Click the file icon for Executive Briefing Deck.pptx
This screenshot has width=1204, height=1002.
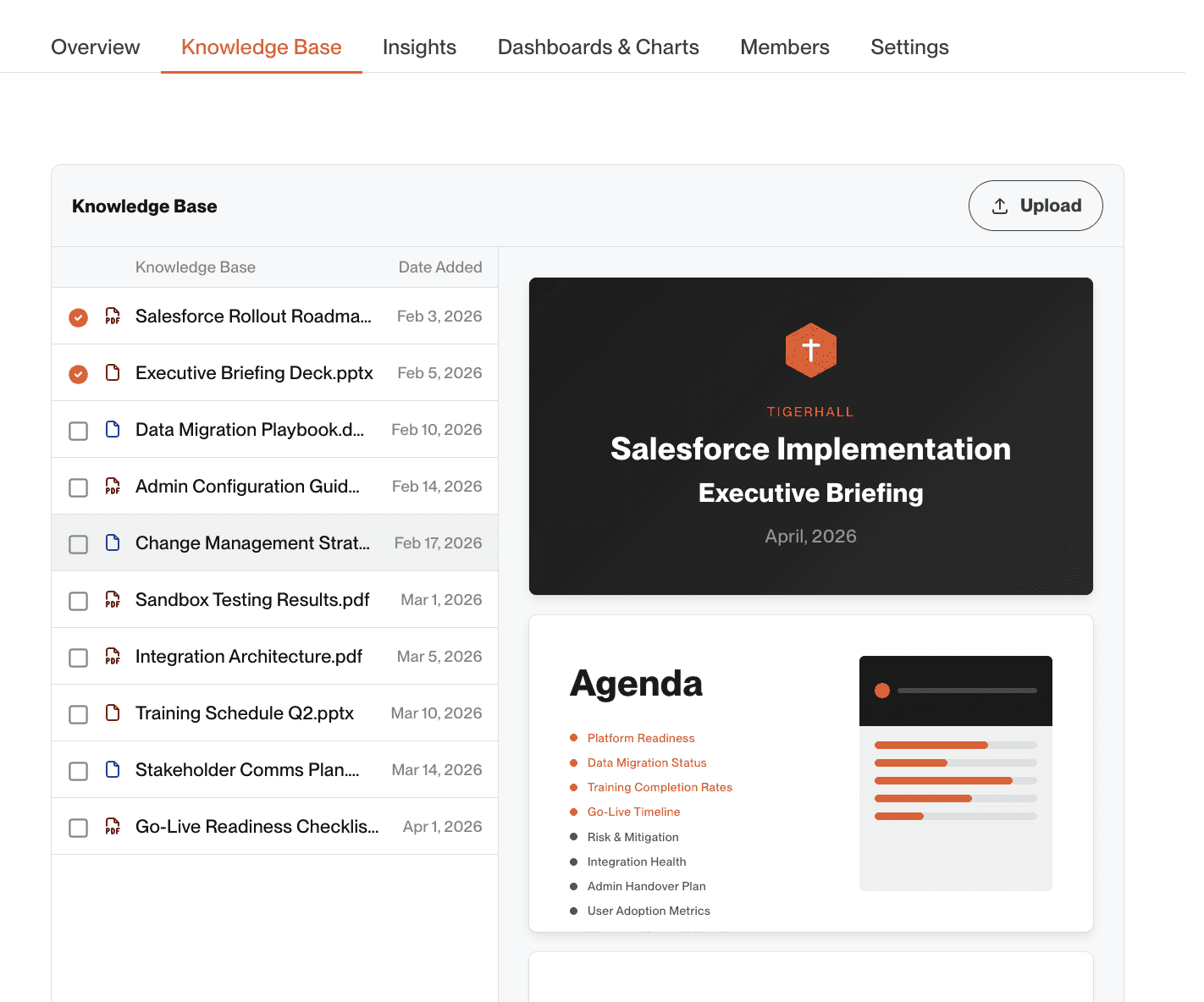(x=113, y=373)
